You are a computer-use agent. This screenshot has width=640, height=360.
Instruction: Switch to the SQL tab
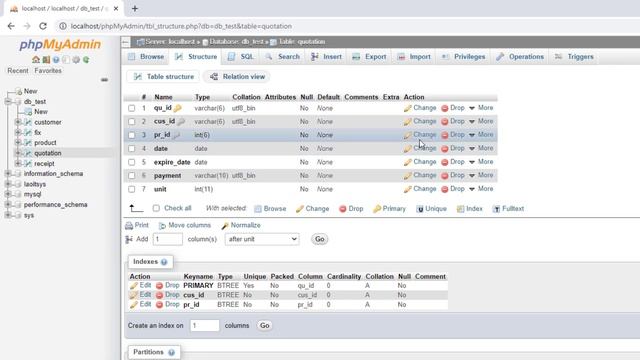click(241, 57)
